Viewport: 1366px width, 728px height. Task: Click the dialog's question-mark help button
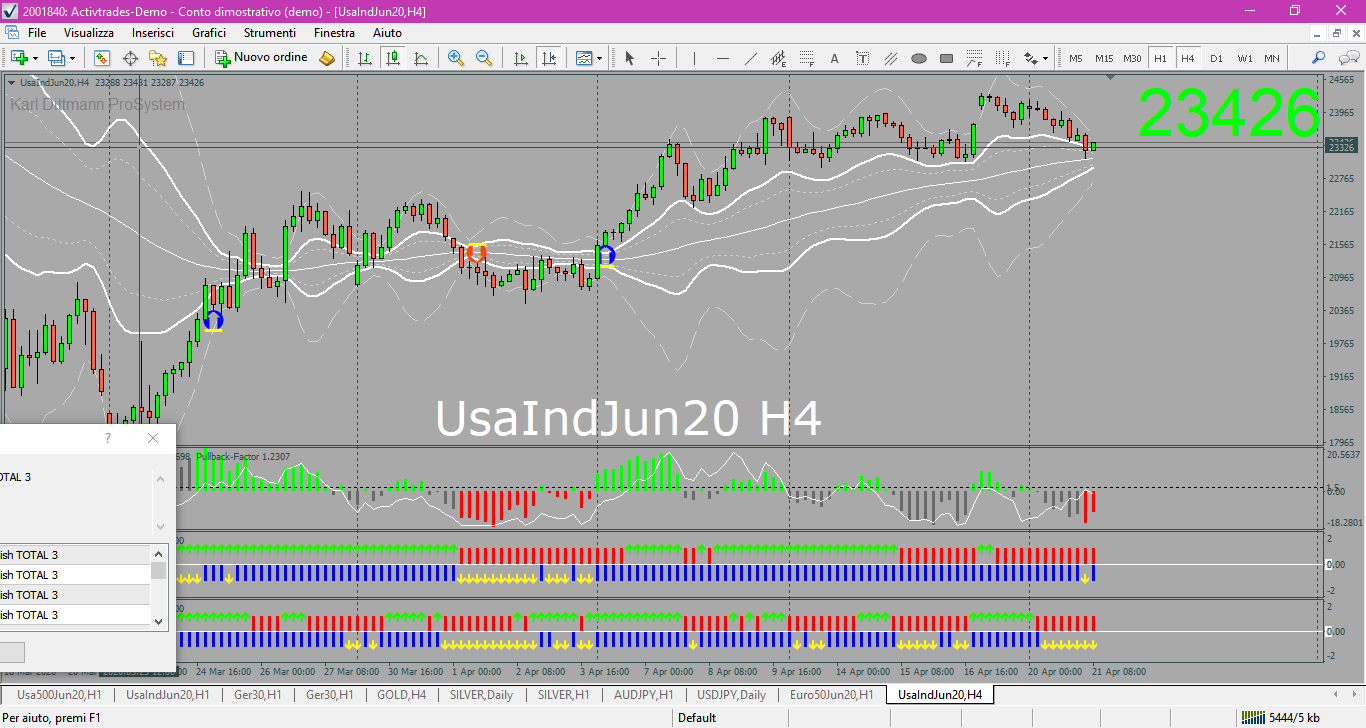108,438
